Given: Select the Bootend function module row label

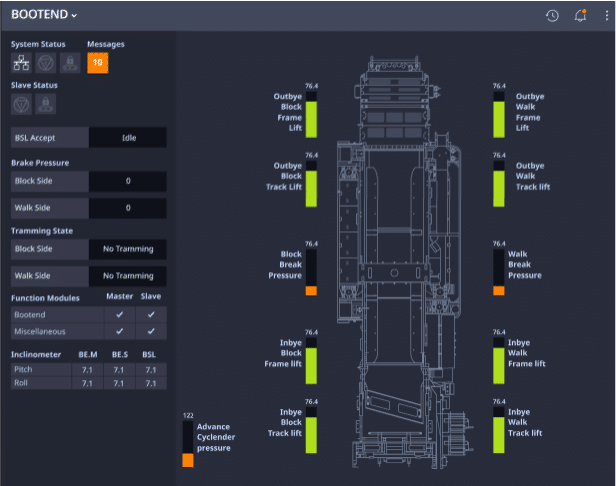Looking at the screenshot, I should coord(30,315).
